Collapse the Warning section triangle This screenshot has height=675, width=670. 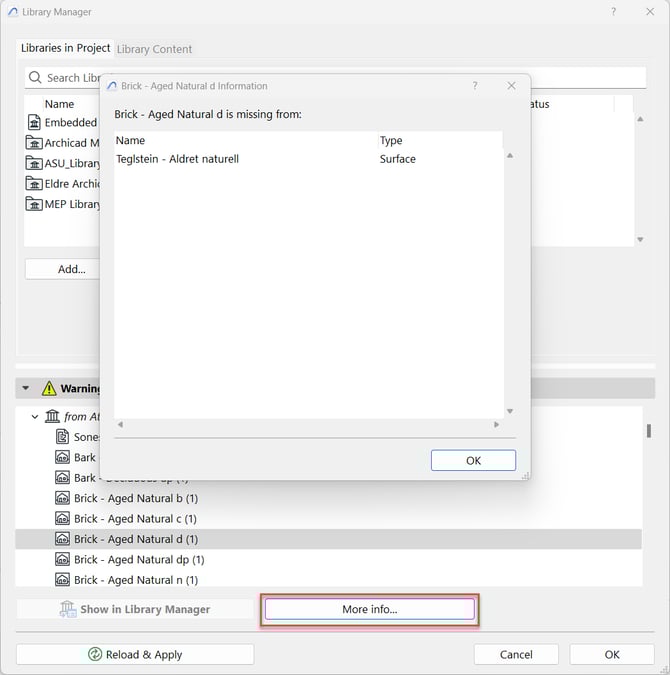[x=26, y=388]
